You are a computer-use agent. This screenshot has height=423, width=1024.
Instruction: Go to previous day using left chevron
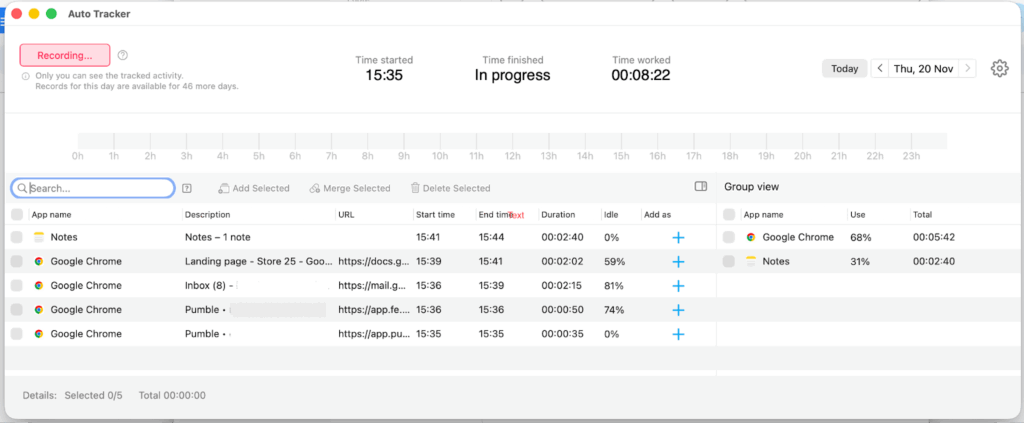point(879,69)
